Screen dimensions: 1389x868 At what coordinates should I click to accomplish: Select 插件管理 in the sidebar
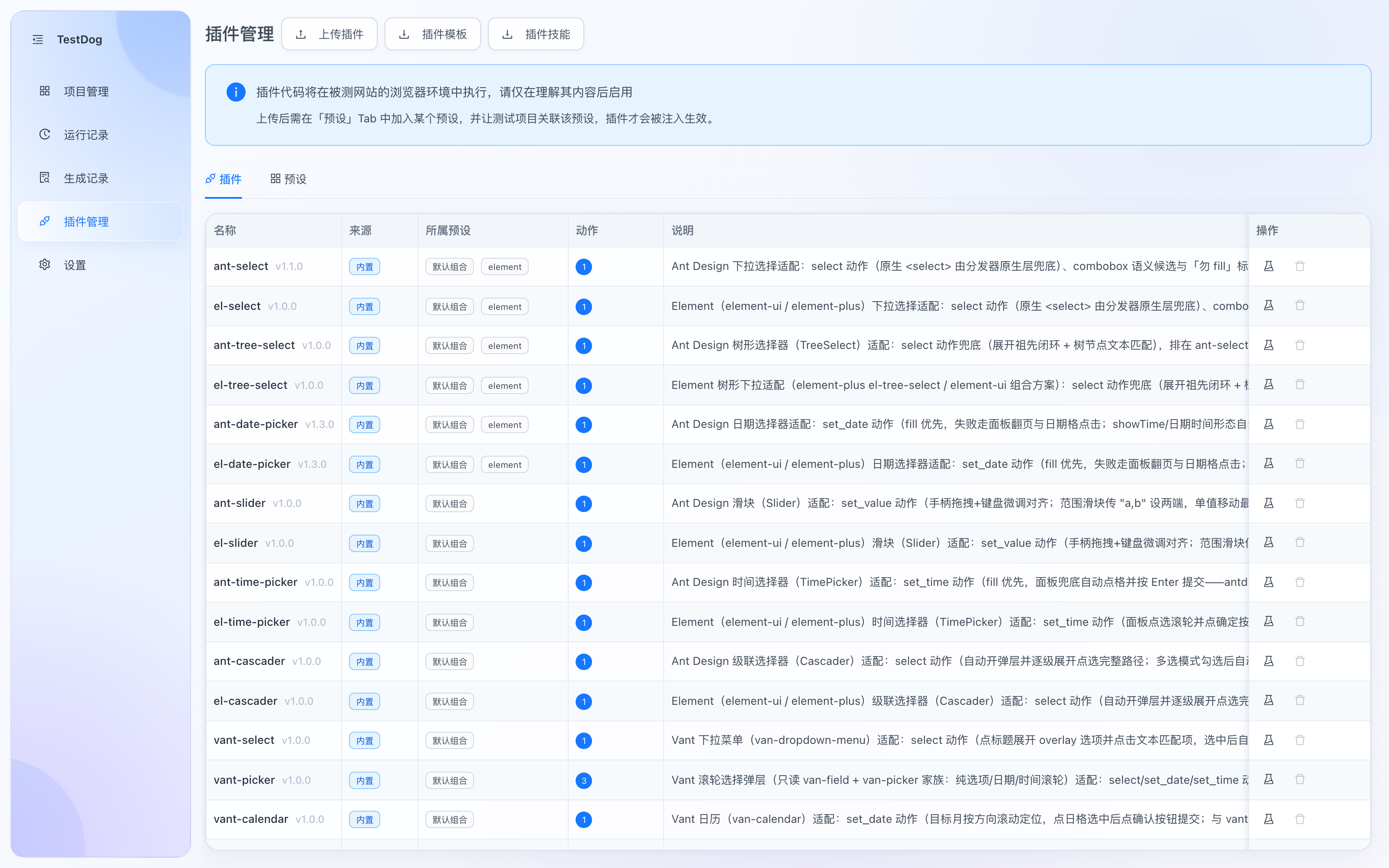pos(100,222)
